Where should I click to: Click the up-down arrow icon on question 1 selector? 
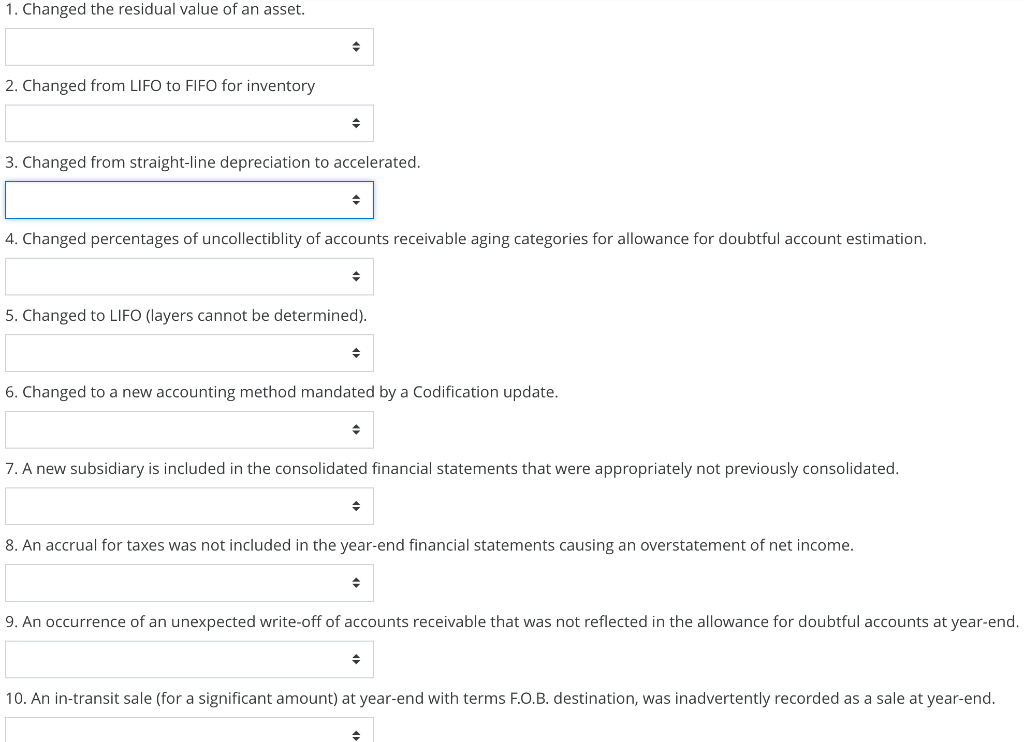tap(357, 46)
